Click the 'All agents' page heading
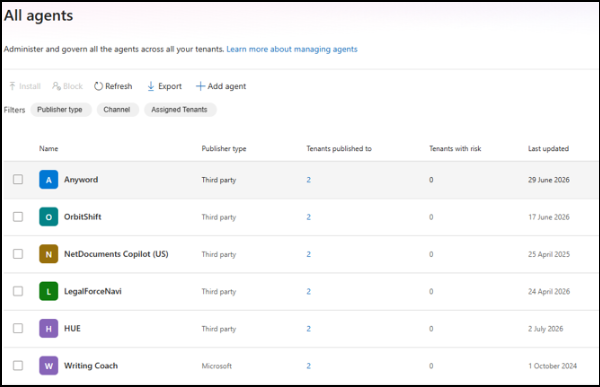The image size is (600, 387). click(x=38, y=15)
